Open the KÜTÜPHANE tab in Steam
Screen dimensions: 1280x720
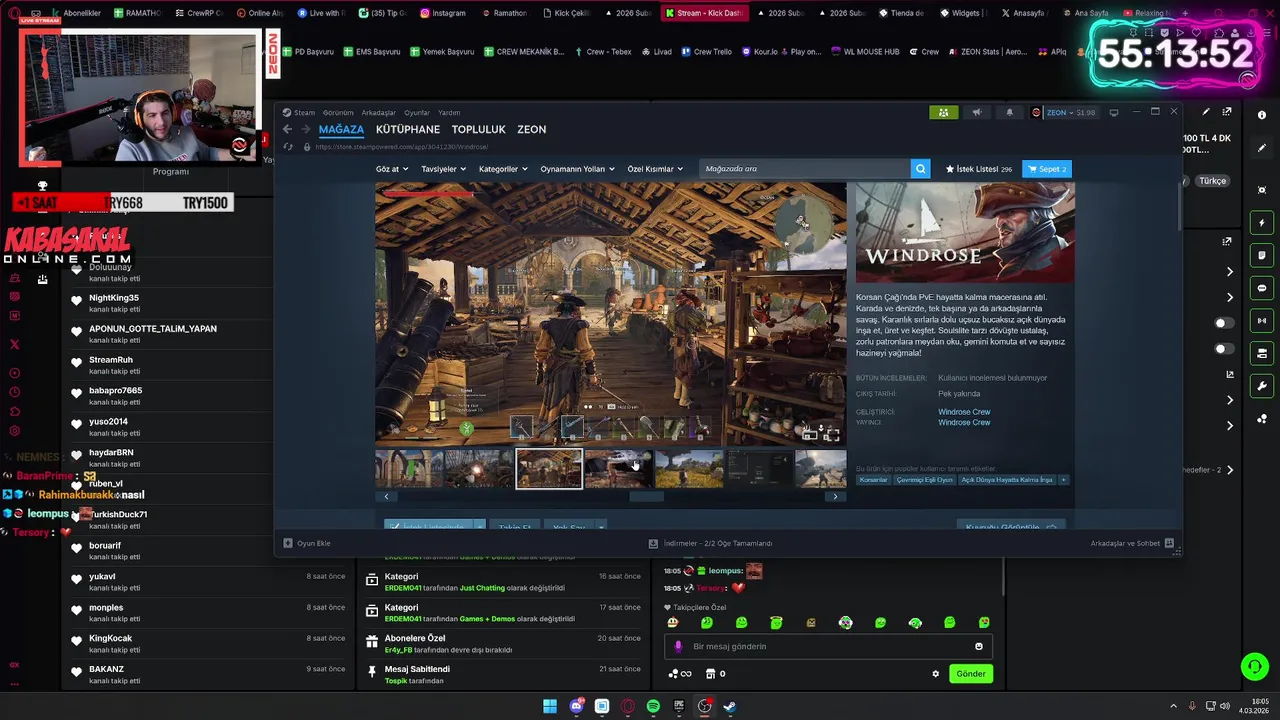coord(408,129)
